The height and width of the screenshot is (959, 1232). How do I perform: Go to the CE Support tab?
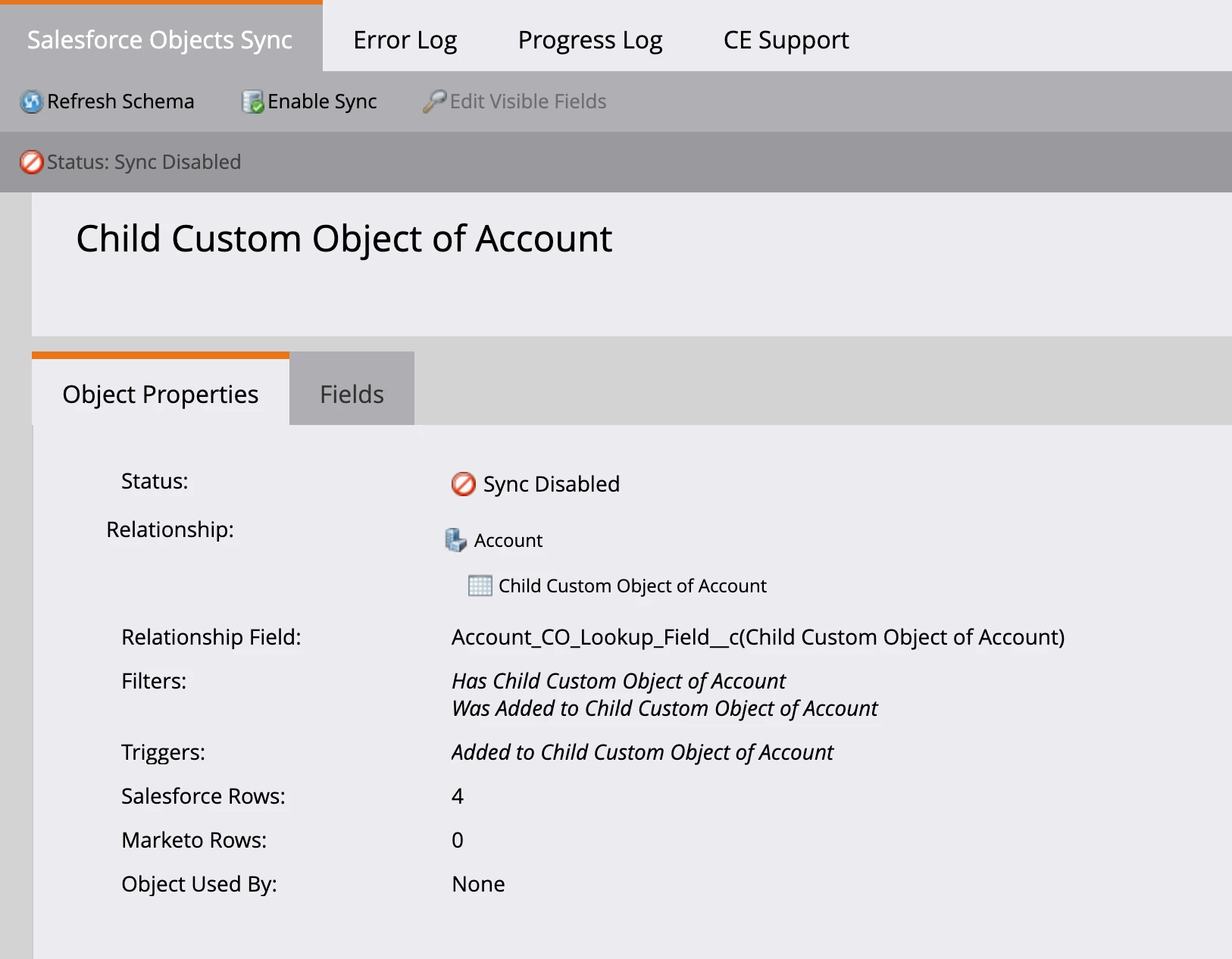click(786, 39)
